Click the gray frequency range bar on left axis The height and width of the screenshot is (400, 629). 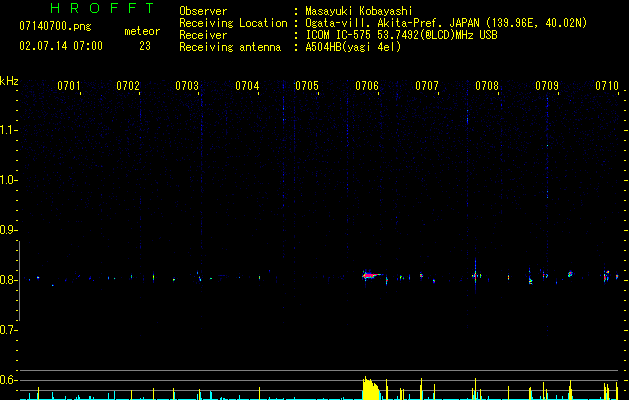(x=19, y=281)
